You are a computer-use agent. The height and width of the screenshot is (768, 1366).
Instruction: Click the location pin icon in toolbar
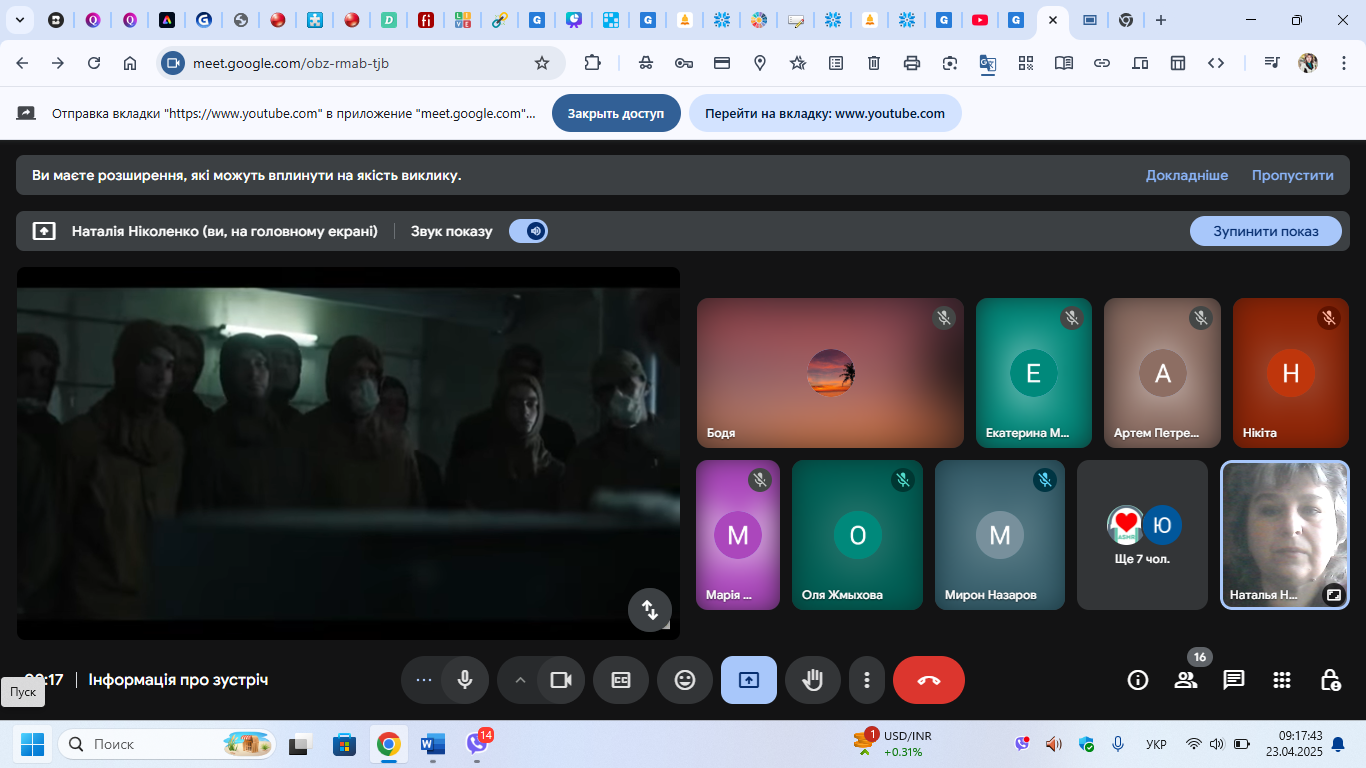pos(760,63)
